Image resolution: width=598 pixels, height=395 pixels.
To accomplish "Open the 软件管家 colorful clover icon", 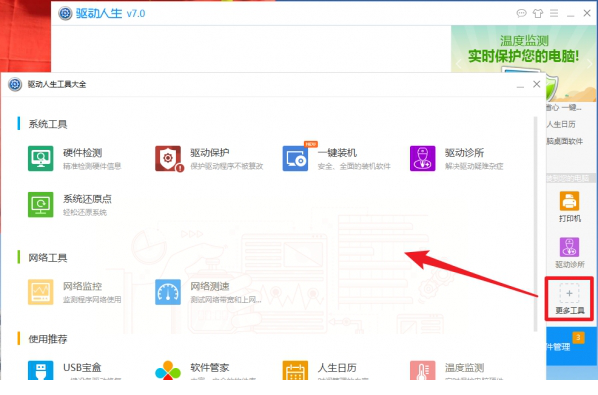I will click(168, 370).
